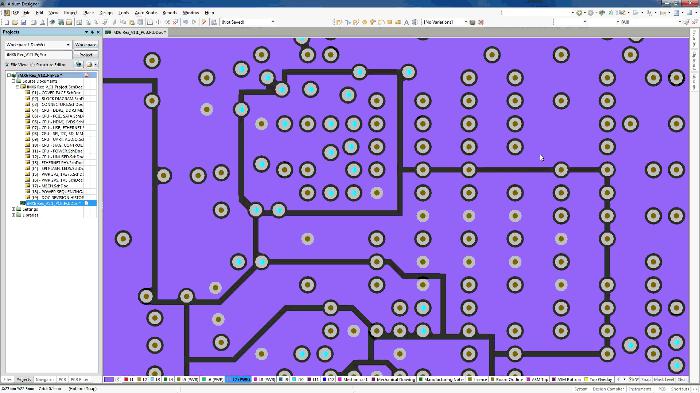700x393 pixels.
Task: Open the Project menu
Action: point(70,13)
